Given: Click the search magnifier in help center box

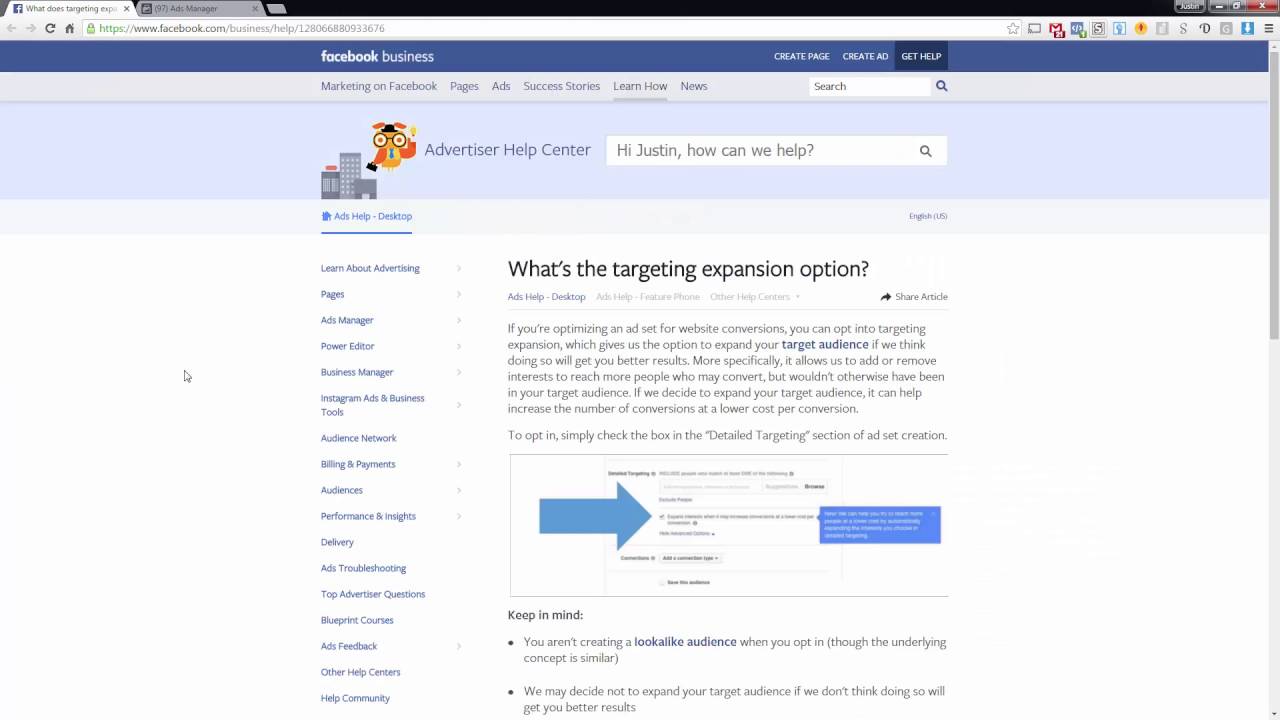Looking at the screenshot, I should [x=925, y=151].
